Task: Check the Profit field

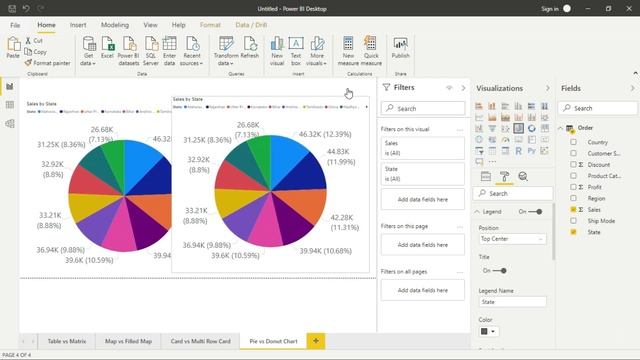Action: 573,187
